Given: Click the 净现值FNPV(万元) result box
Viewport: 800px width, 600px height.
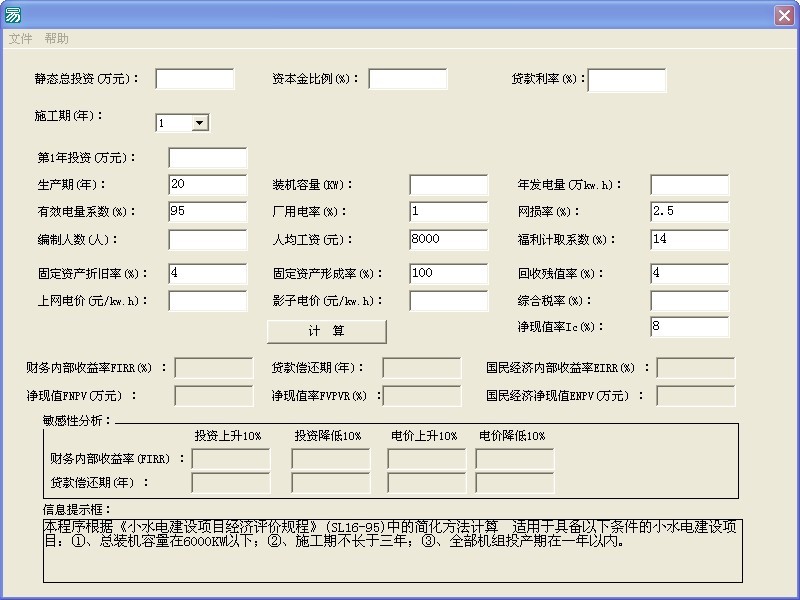Looking at the screenshot, I should (x=214, y=396).
